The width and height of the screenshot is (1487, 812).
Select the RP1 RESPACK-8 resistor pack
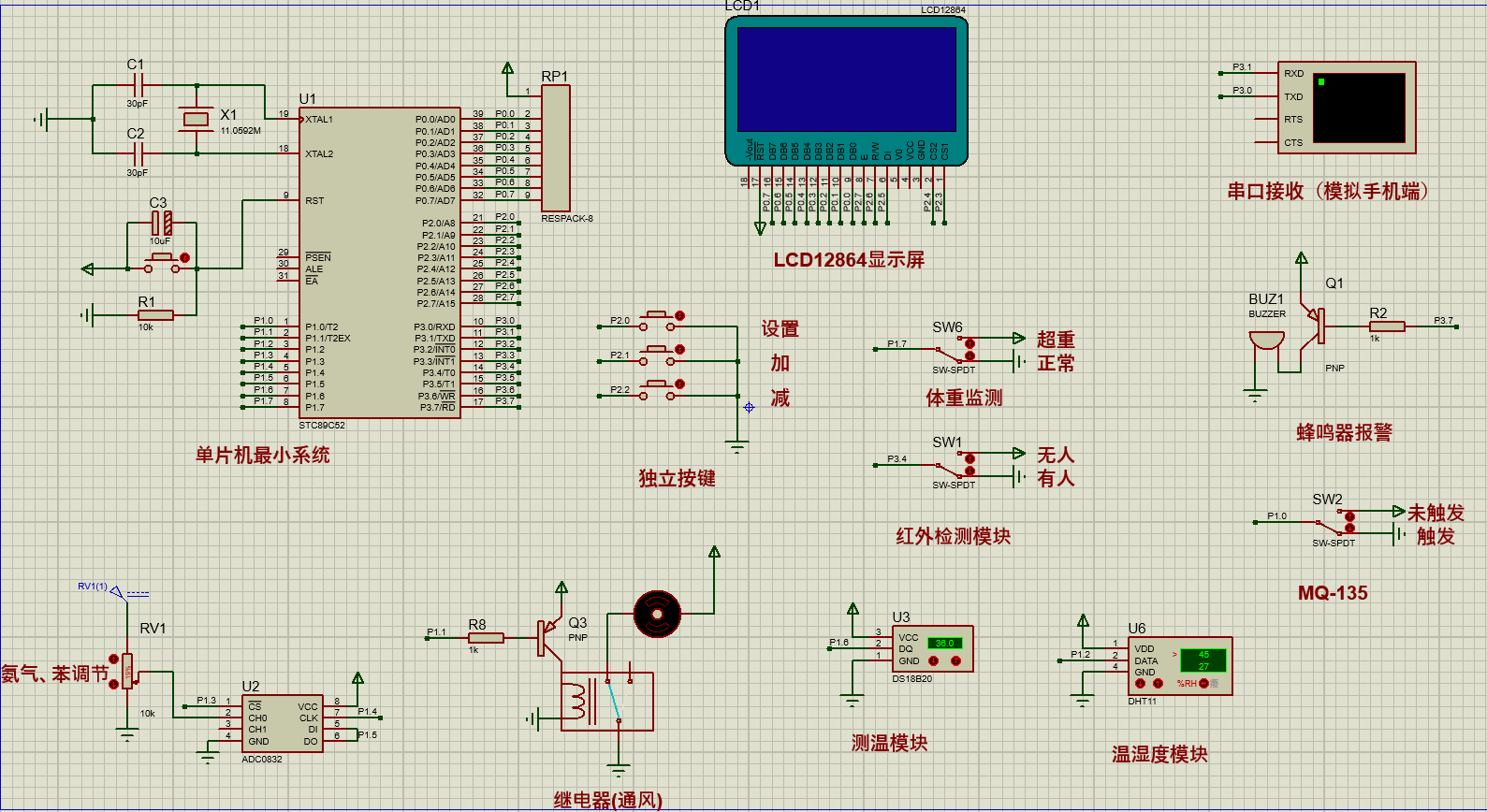coord(555,148)
